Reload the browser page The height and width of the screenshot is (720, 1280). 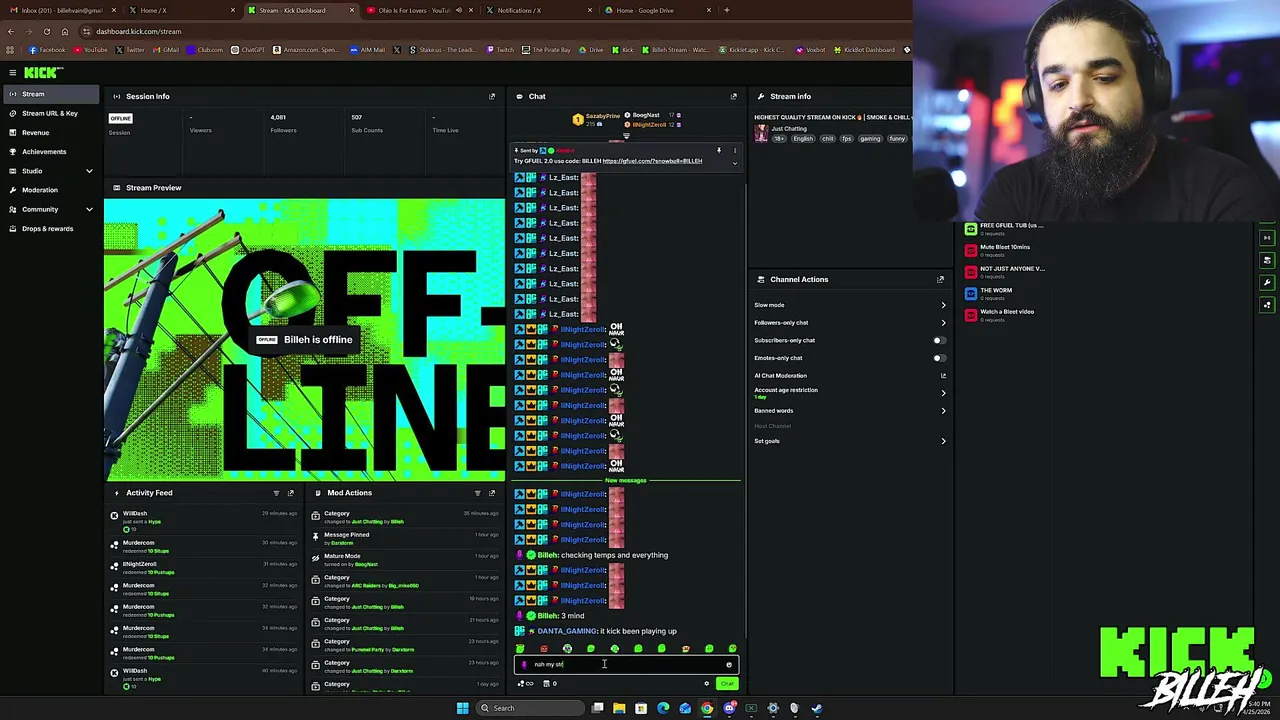[x=46, y=31]
